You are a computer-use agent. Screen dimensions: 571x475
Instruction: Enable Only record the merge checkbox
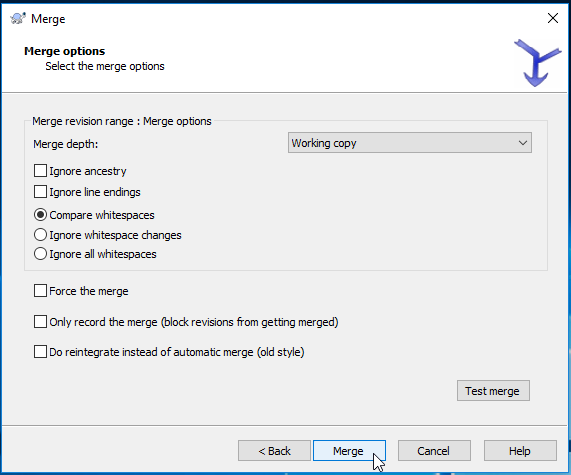[x=40, y=322]
